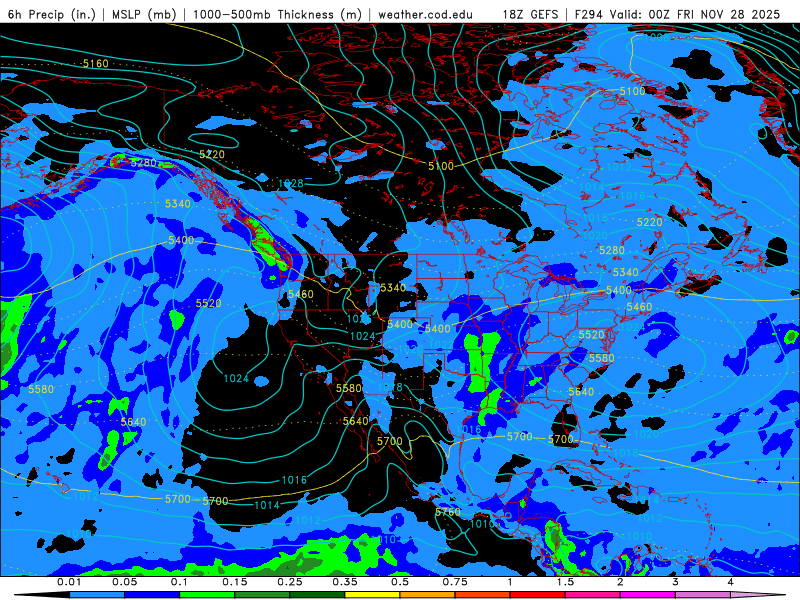
Task: Click the 'FRI NOV 28 2025' valid date
Action: click(729, 14)
